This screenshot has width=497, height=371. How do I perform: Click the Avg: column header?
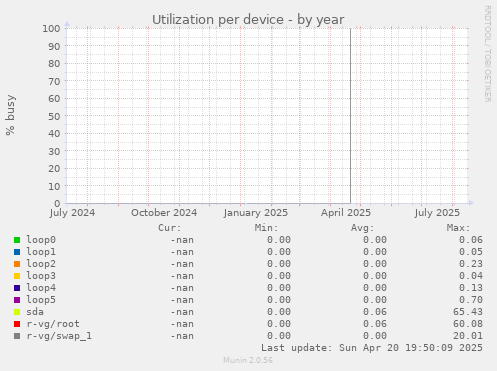(x=362, y=228)
